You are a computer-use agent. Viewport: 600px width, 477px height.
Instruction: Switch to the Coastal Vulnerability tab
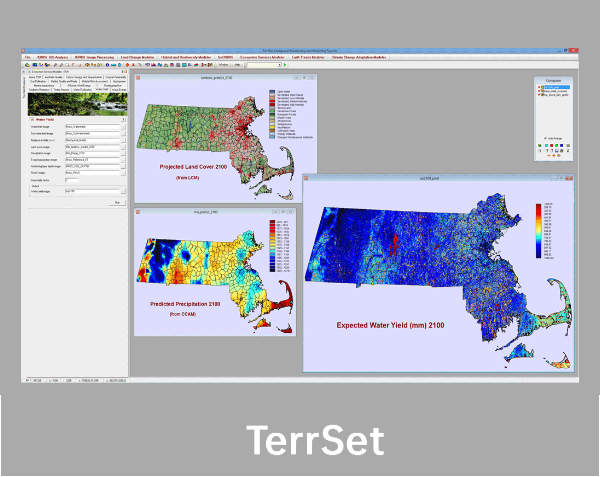tap(116, 77)
